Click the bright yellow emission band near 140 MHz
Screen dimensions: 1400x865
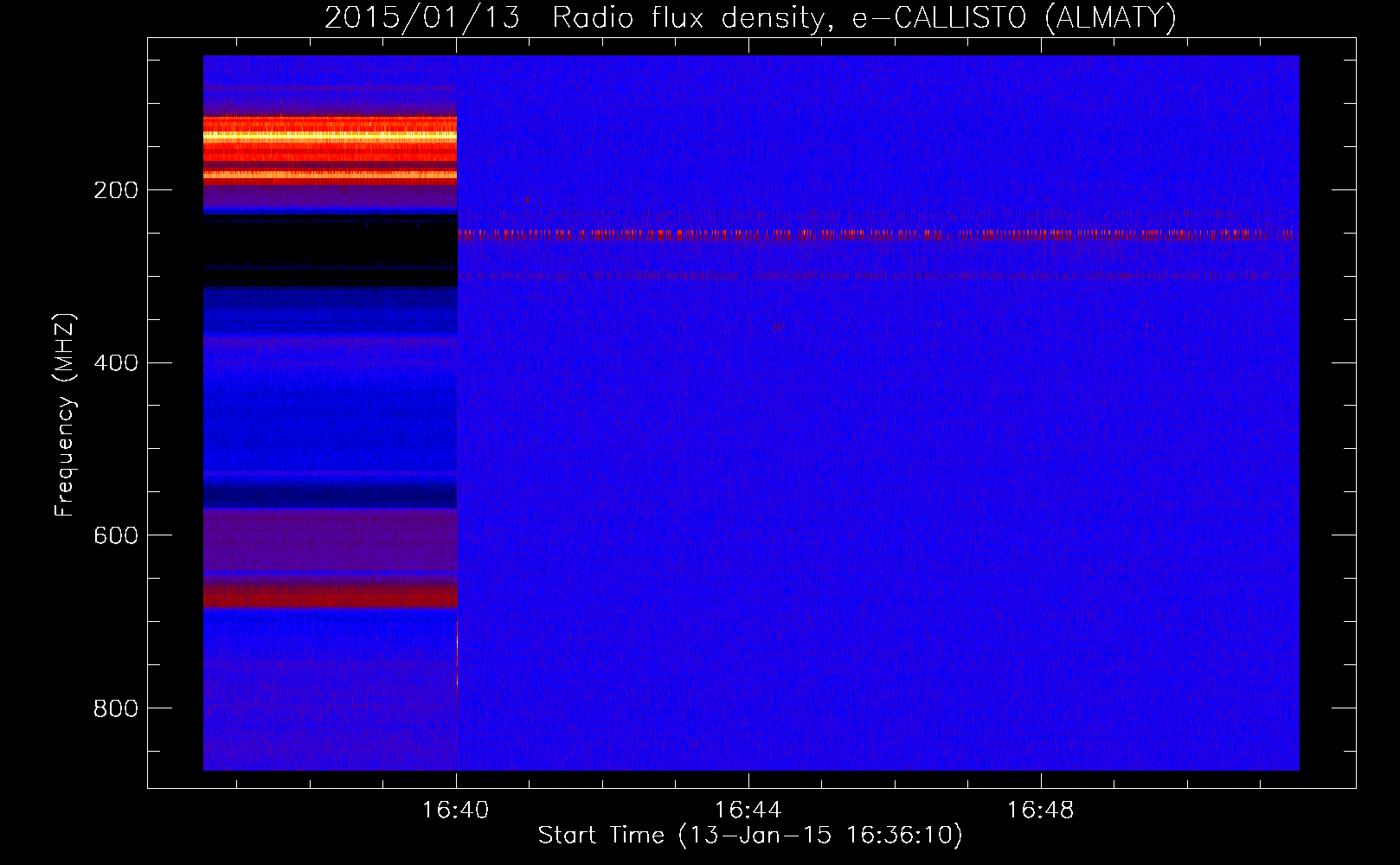(x=330, y=135)
